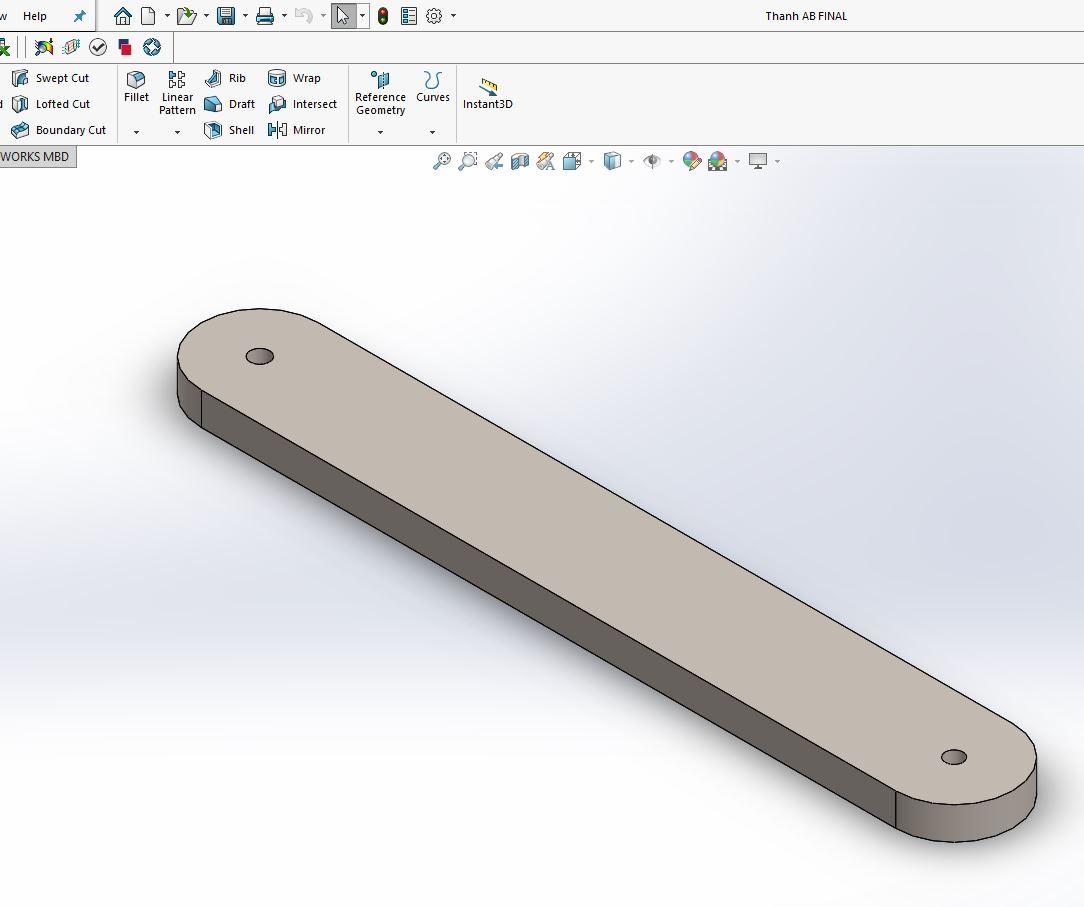Open View Orientation cube

point(572,161)
